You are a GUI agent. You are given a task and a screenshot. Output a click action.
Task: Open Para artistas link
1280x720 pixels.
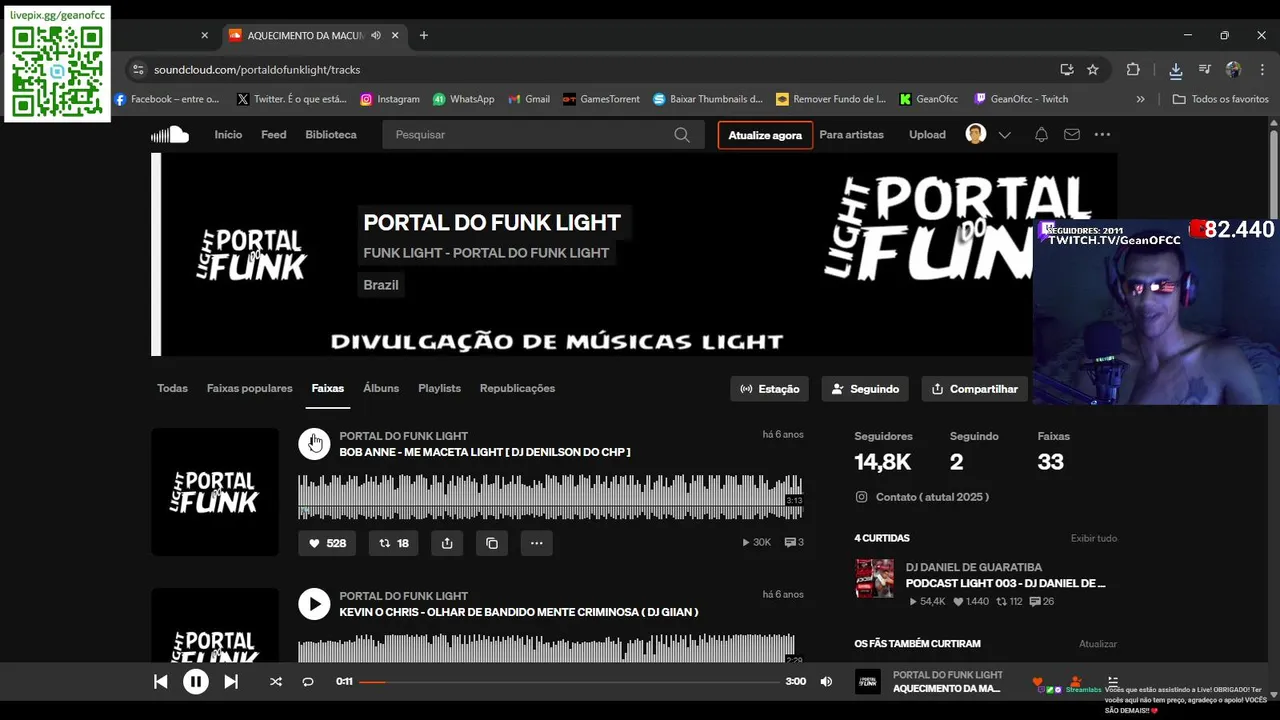tap(851, 135)
